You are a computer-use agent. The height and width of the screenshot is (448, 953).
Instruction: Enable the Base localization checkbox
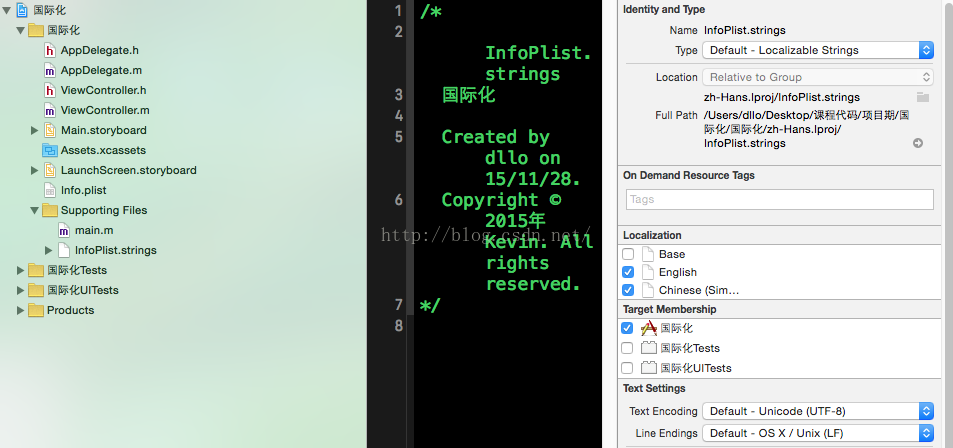coord(628,254)
